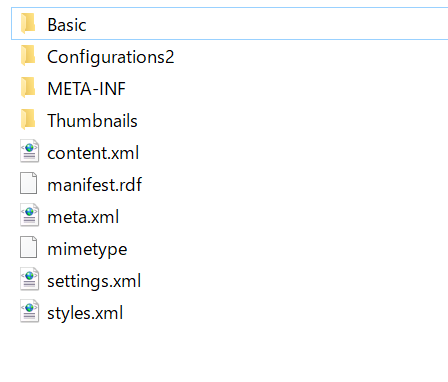Select the 'META-INF' folder name

87,89
